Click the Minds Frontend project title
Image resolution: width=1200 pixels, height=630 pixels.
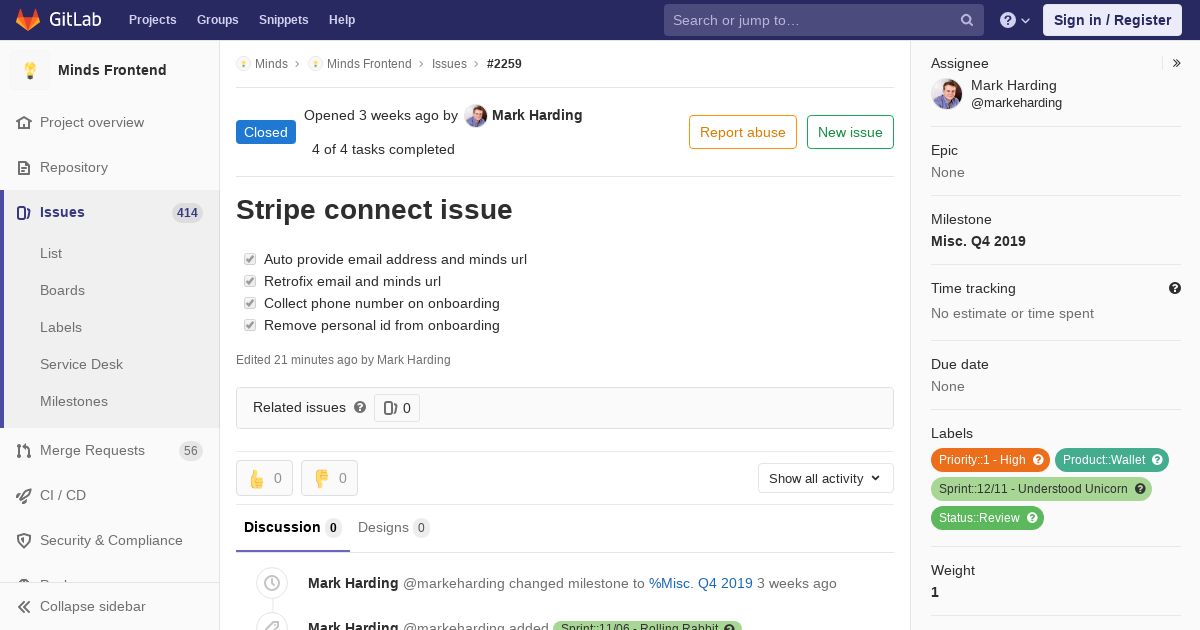(112, 70)
